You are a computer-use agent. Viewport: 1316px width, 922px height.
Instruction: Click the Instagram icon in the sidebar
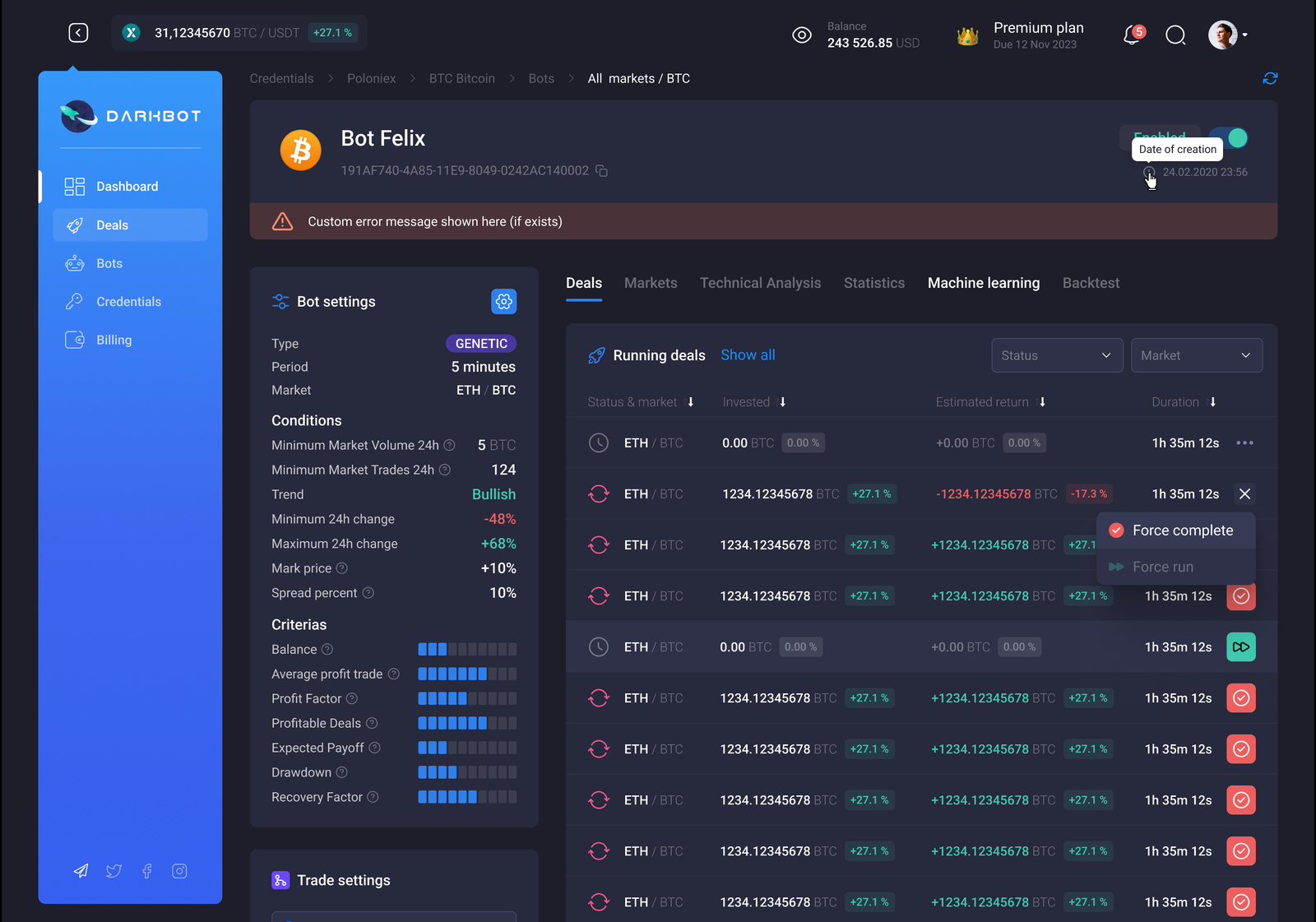pos(179,871)
